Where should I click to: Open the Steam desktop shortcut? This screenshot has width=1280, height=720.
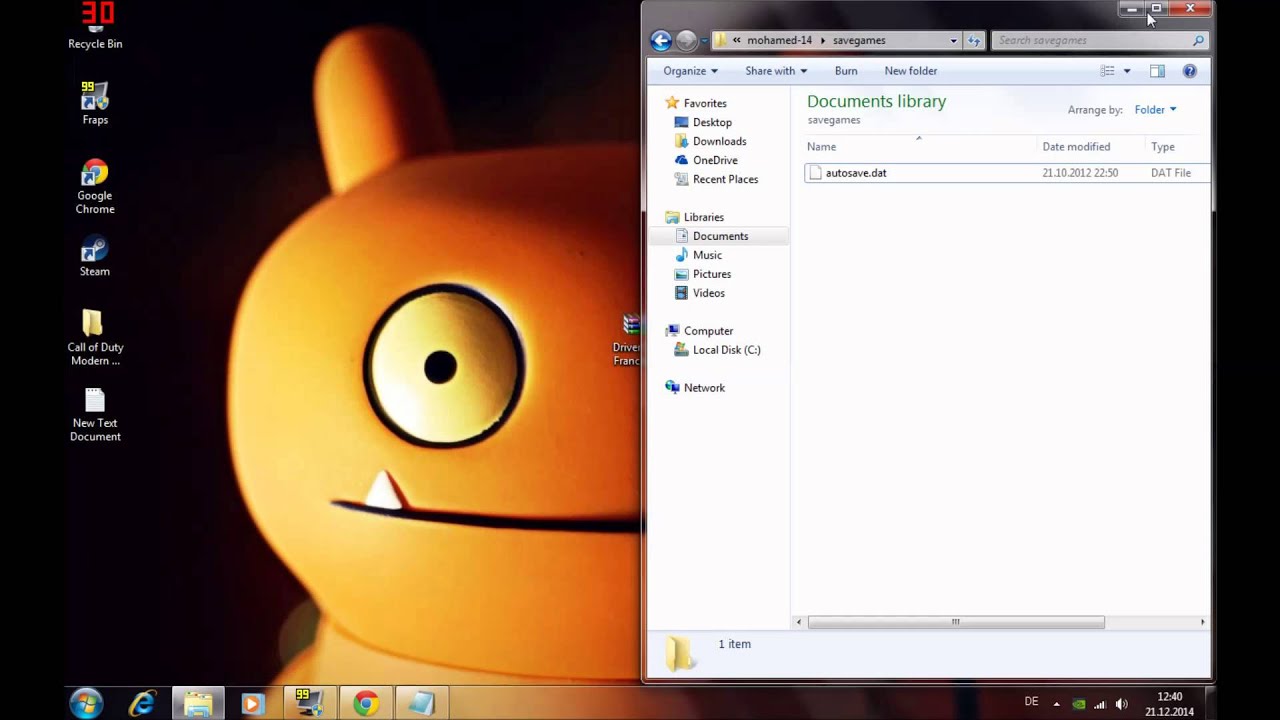95,256
